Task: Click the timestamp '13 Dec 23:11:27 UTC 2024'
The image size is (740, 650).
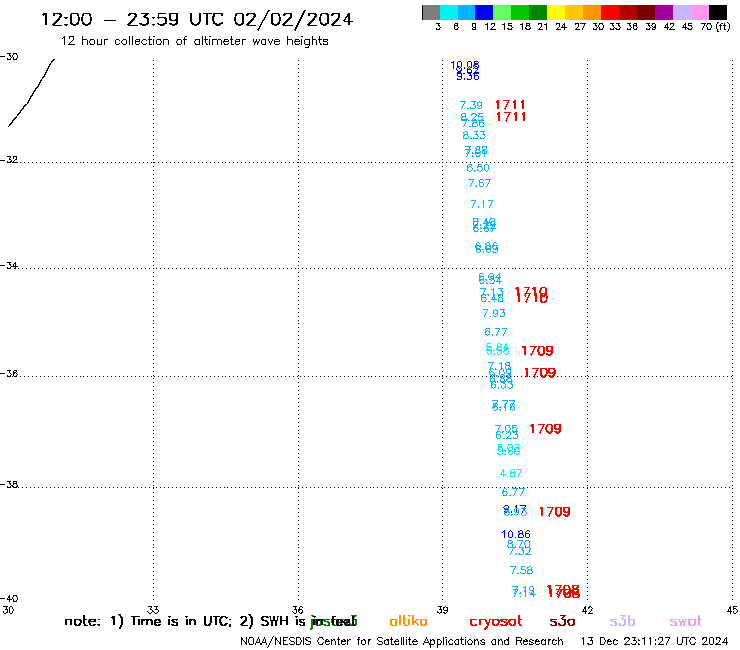Action: click(654, 641)
